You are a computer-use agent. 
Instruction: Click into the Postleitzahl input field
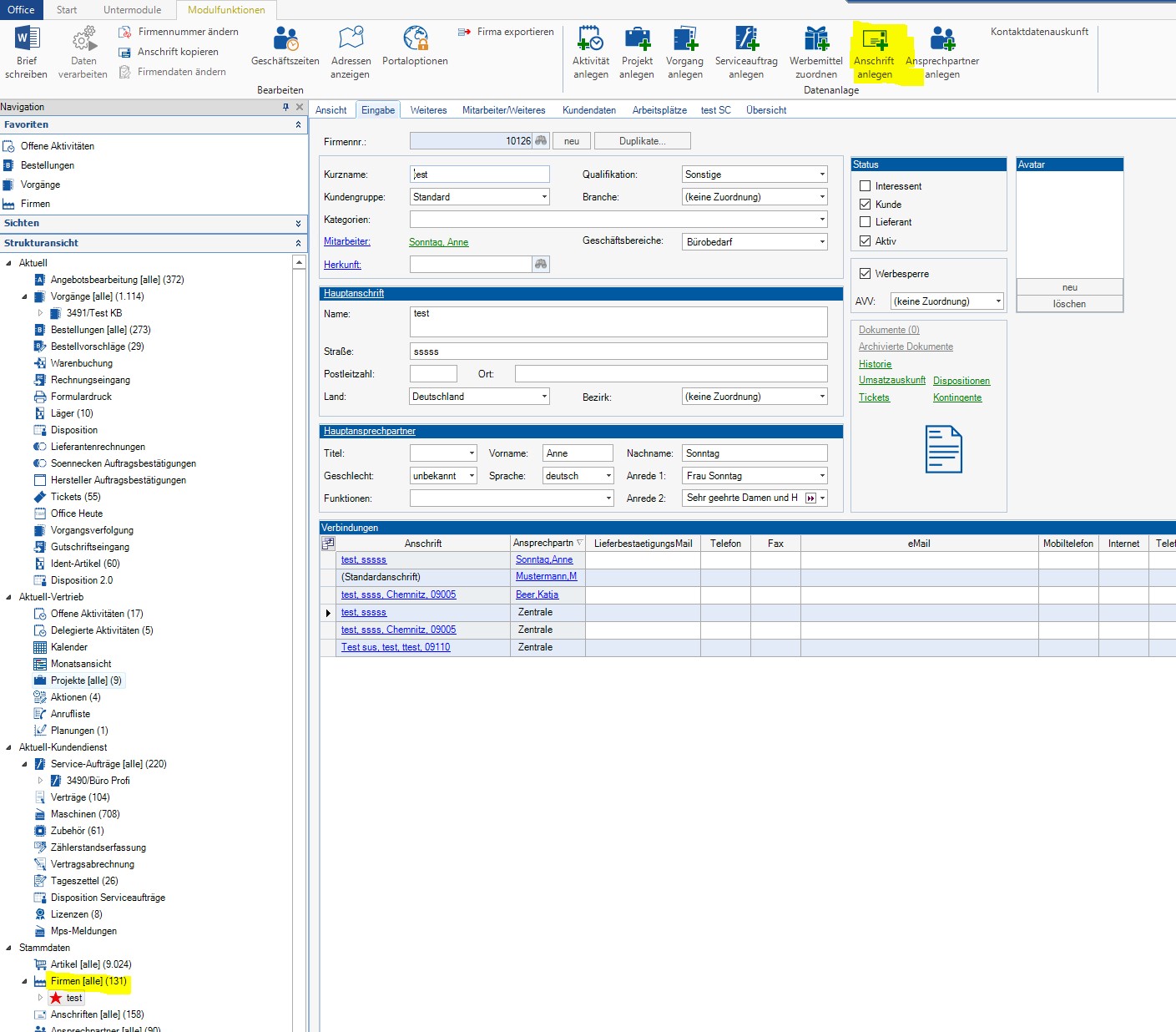(433, 374)
